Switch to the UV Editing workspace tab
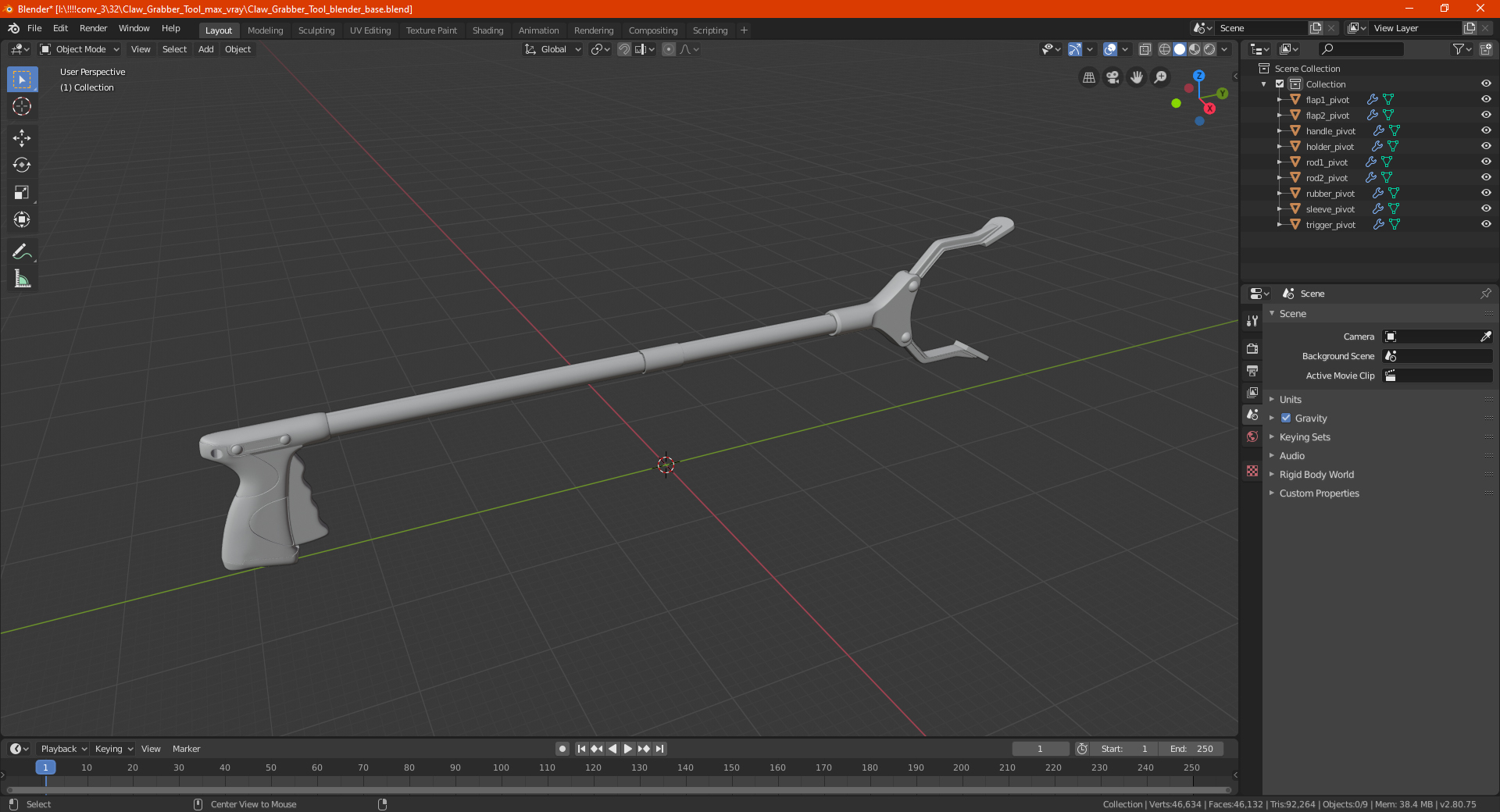 [x=370, y=30]
